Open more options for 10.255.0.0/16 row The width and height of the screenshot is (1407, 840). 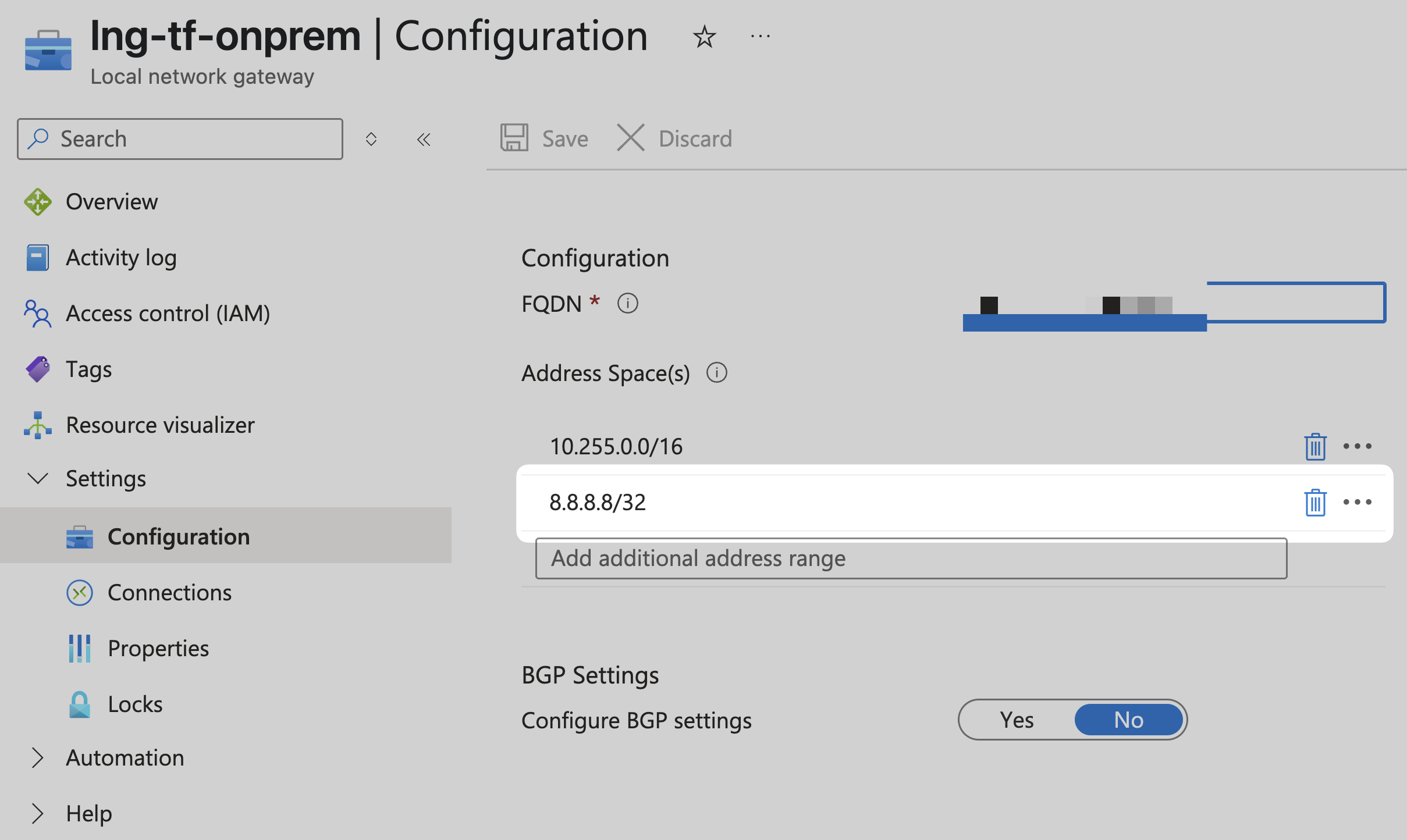[1357, 446]
